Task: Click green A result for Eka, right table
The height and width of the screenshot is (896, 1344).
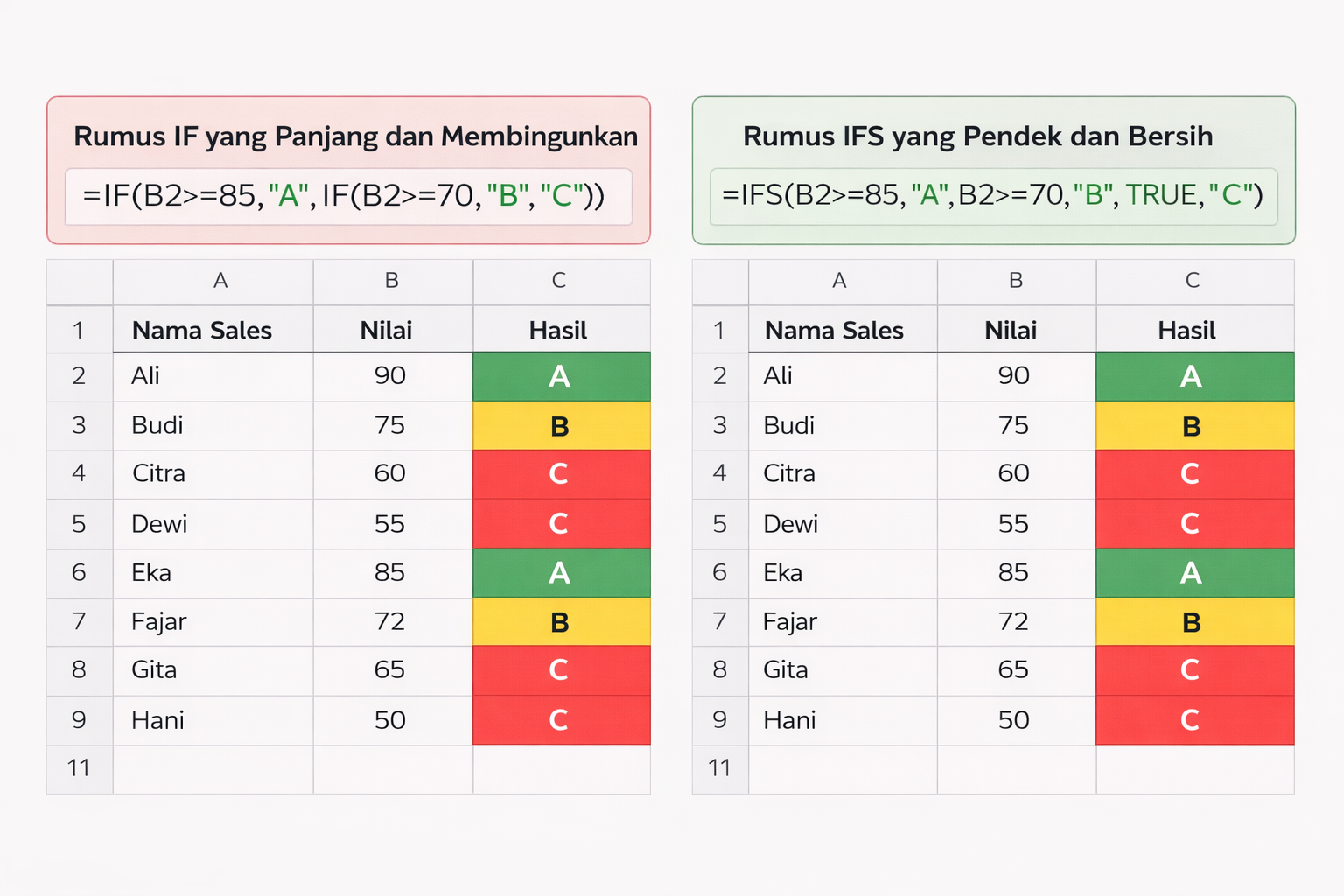Action: (1193, 573)
